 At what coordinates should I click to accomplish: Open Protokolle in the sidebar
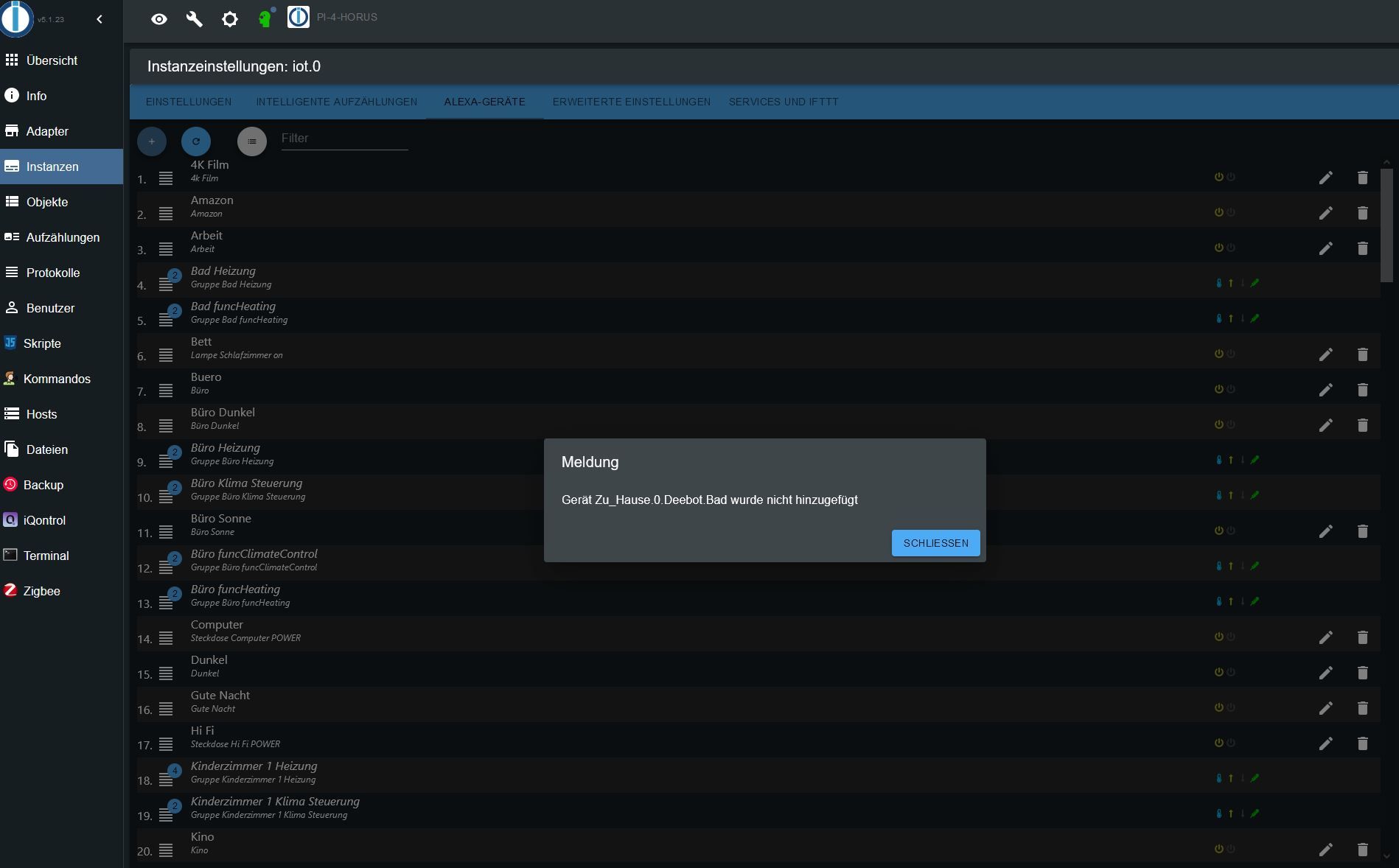click(x=61, y=273)
